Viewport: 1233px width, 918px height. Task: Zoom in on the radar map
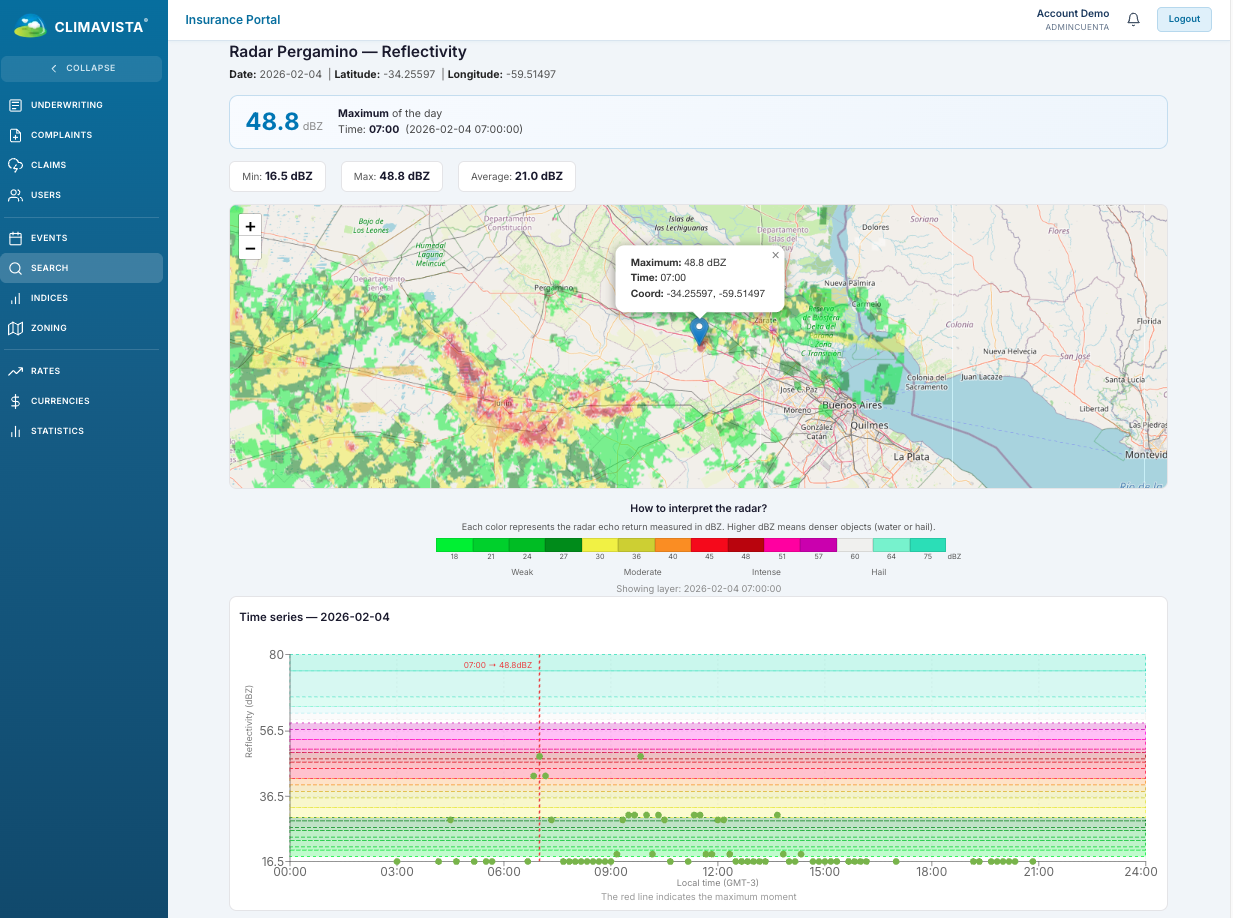pyautogui.click(x=249, y=226)
